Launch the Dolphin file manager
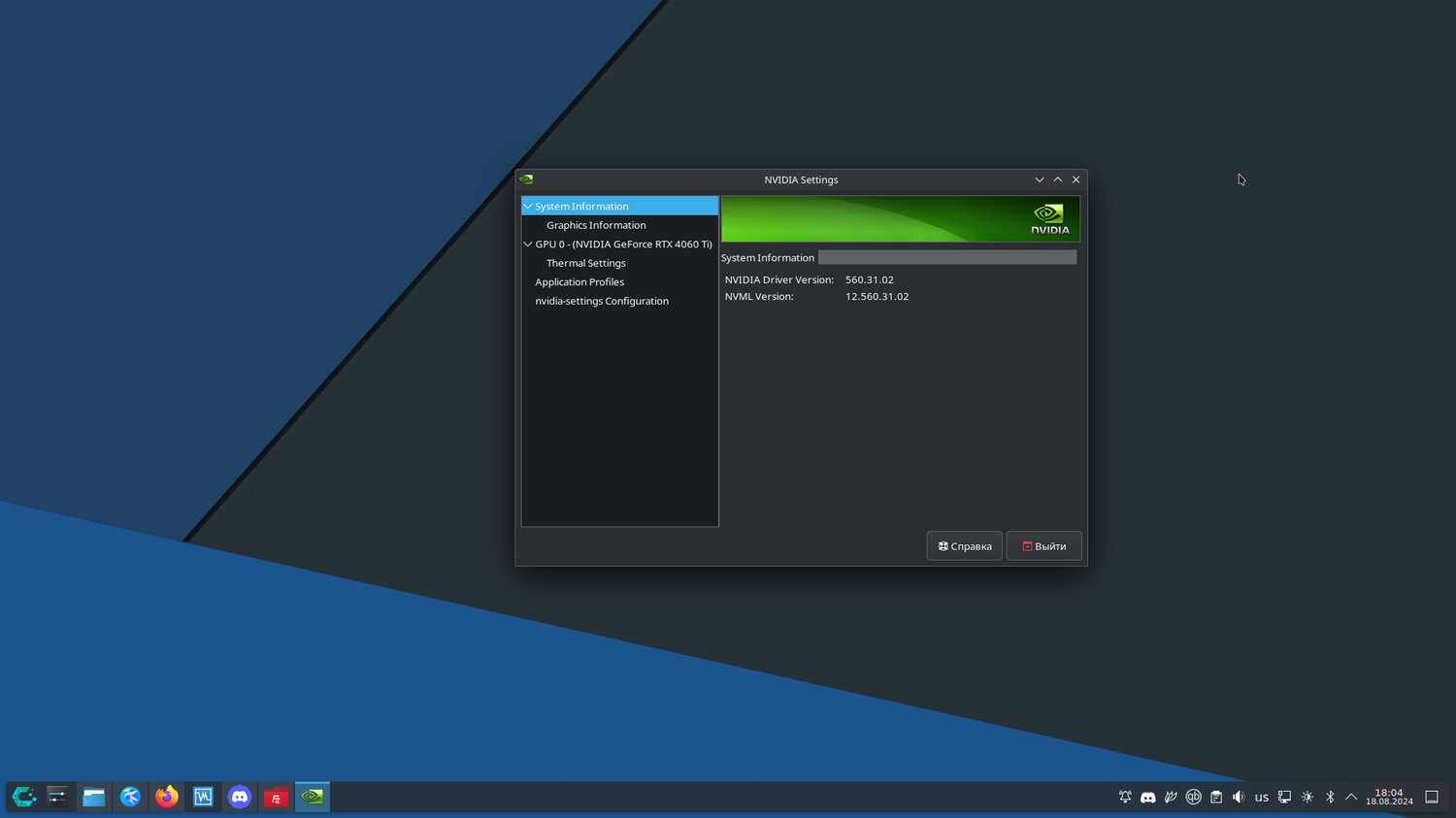This screenshot has width=1456, height=818. click(x=93, y=797)
